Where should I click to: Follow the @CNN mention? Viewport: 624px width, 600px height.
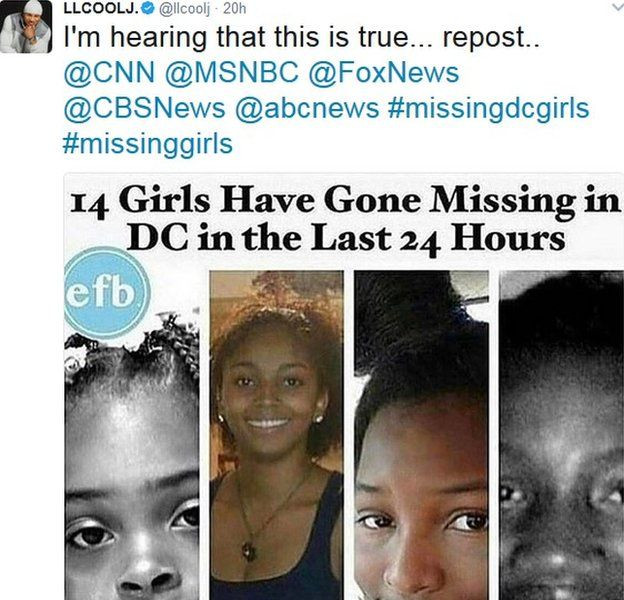(109, 73)
